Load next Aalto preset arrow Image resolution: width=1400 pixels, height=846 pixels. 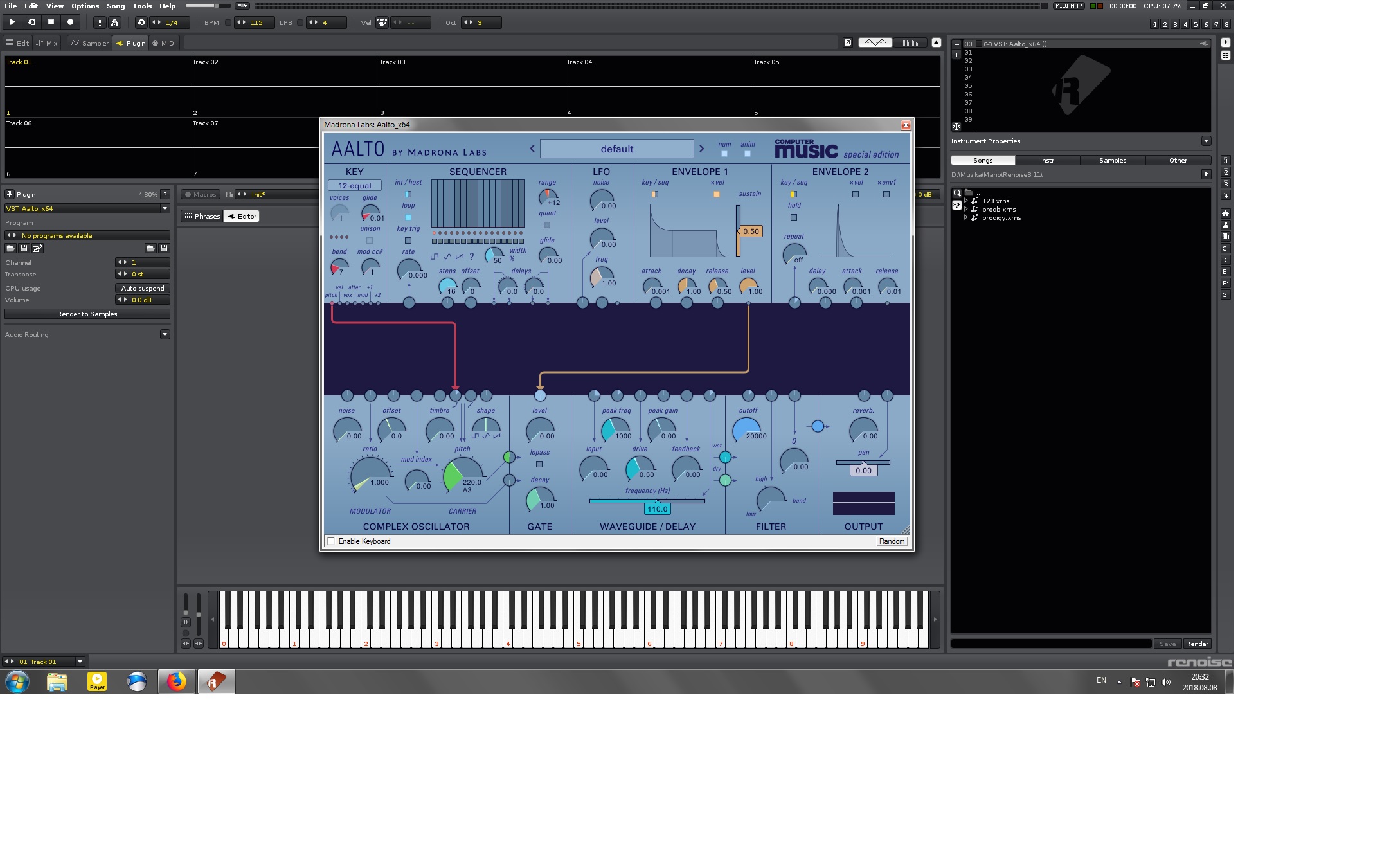tap(701, 148)
